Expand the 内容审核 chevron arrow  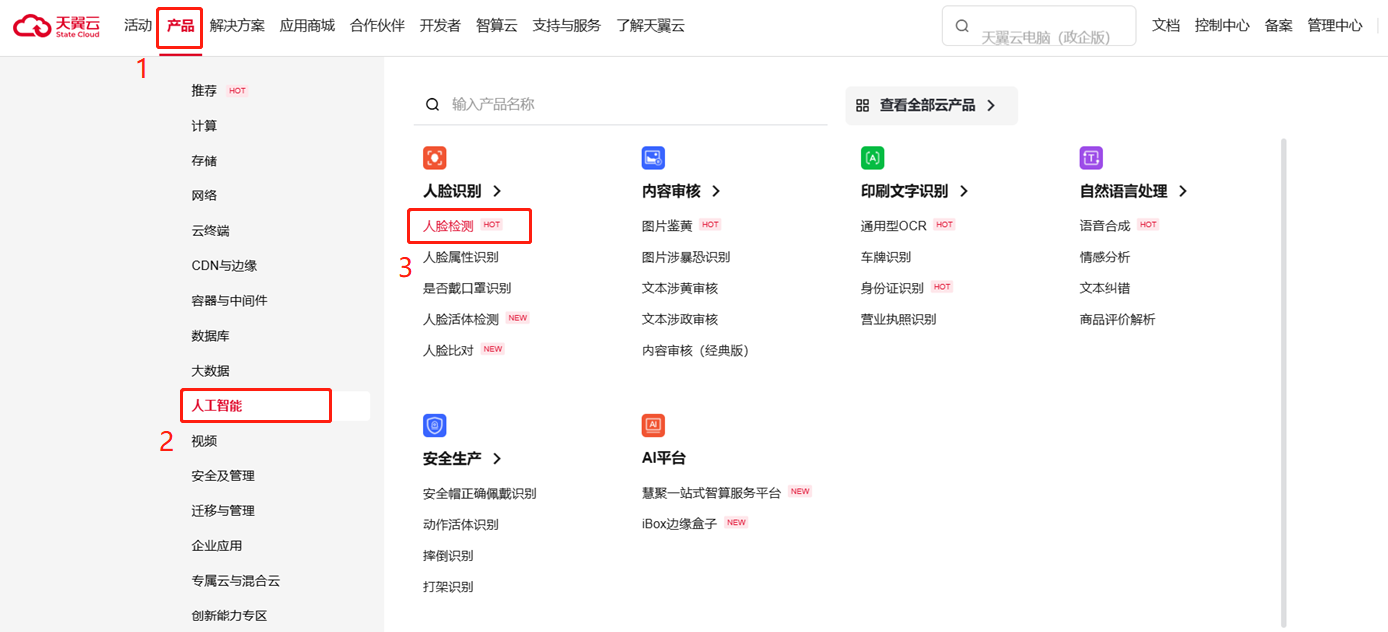[716, 191]
